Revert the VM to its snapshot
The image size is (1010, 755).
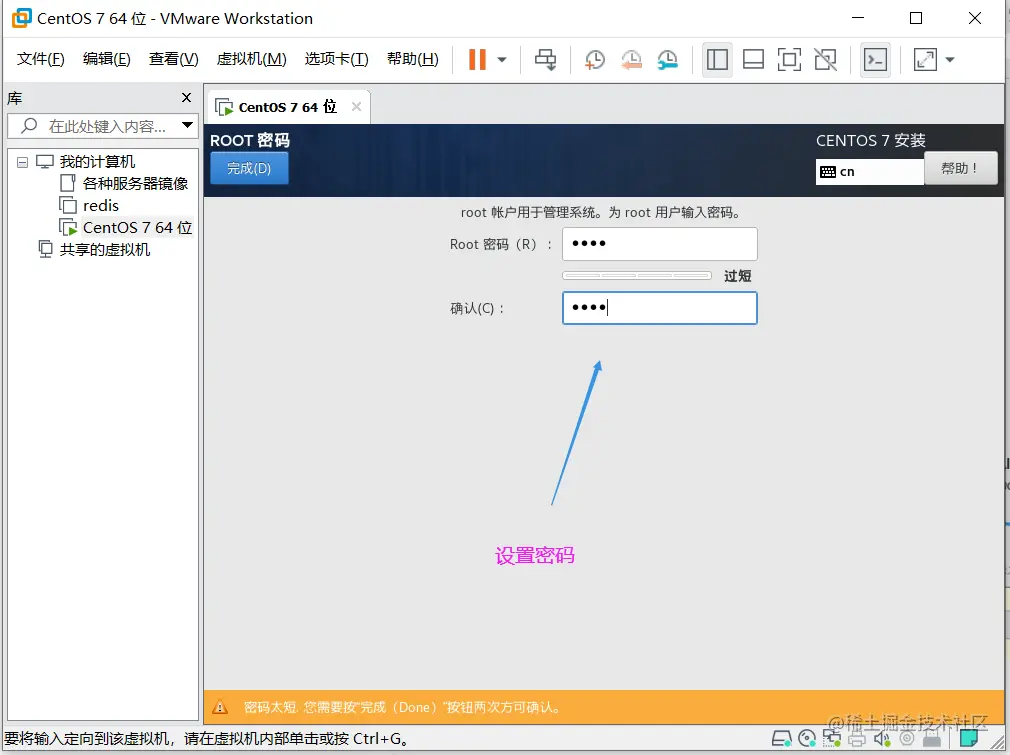(x=630, y=60)
